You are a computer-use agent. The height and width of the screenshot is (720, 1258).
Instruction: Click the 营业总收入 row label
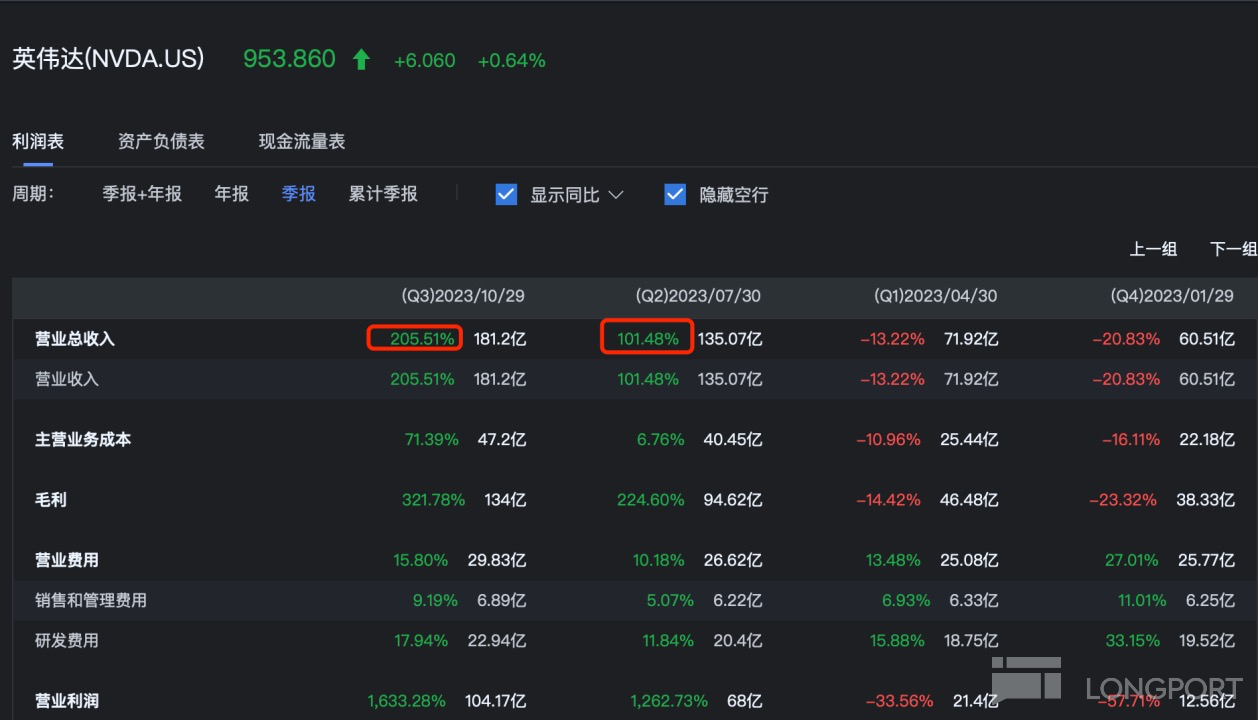point(75,339)
